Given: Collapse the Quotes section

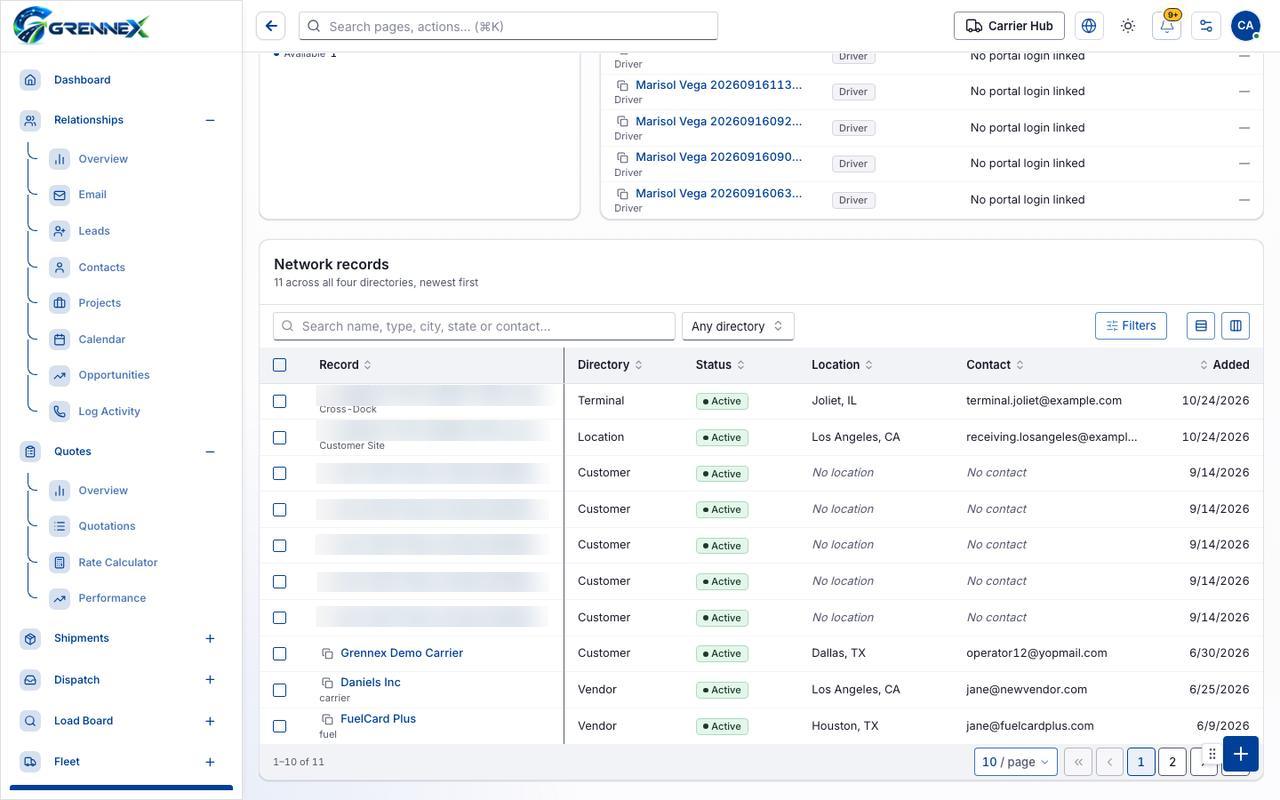Looking at the screenshot, I should click(x=210, y=452).
